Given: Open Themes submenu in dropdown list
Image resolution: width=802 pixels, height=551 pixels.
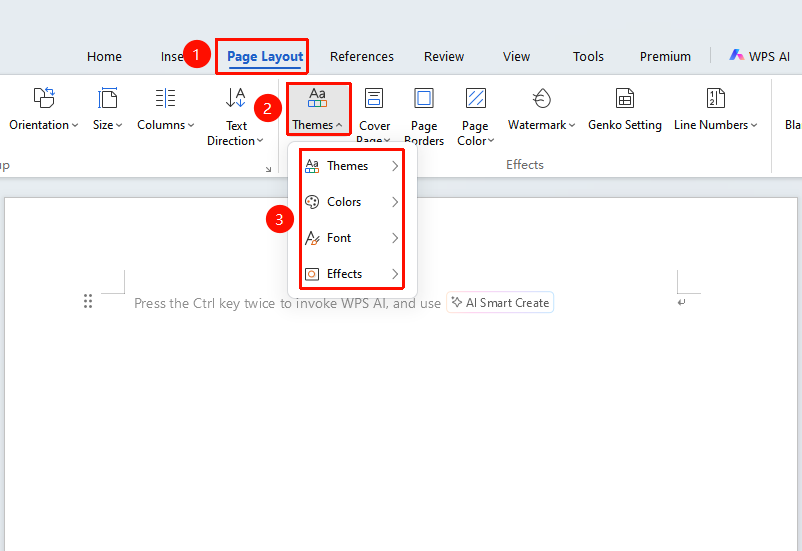Looking at the screenshot, I should 351,166.
